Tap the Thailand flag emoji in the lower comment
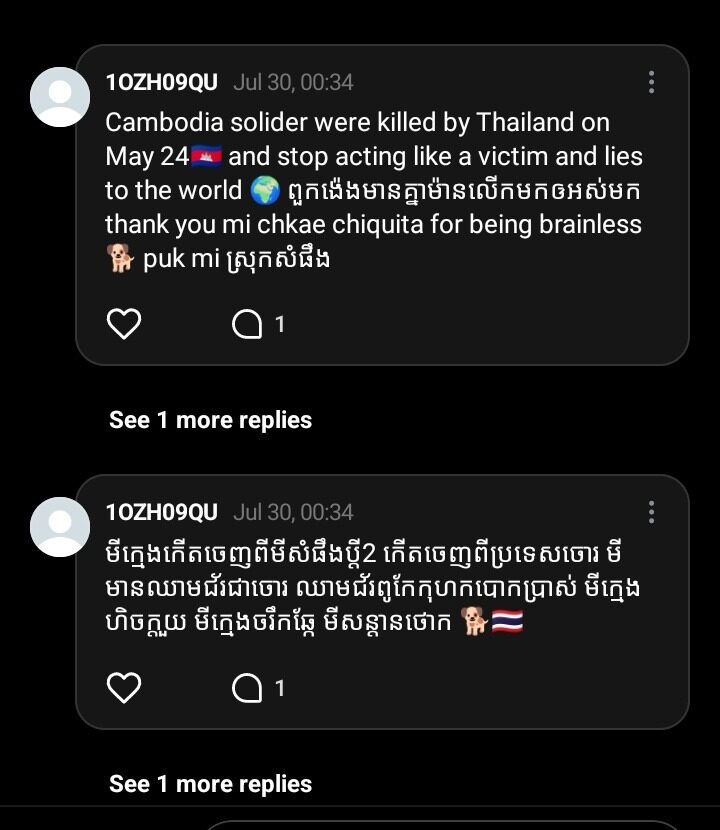Viewport: 720px width, 830px height. point(507,622)
